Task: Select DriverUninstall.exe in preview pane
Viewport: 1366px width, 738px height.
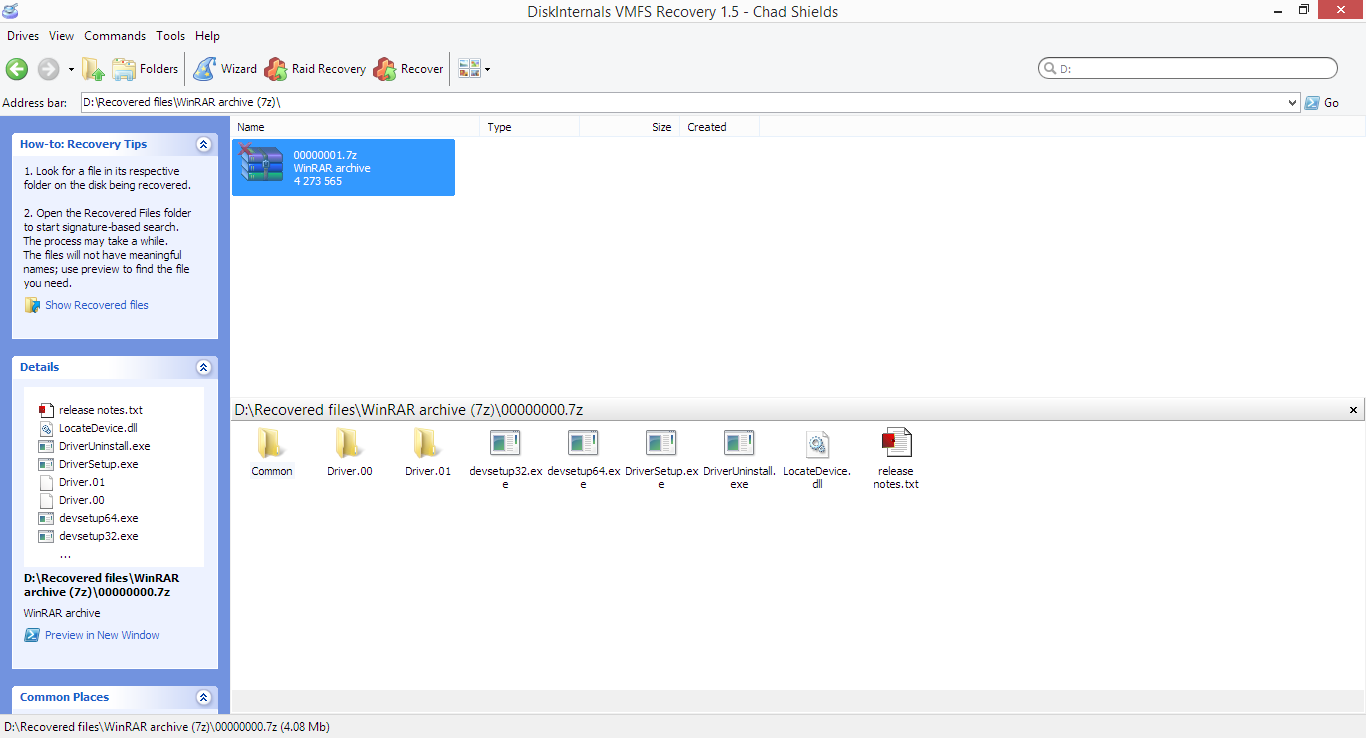Action: (x=739, y=459)
